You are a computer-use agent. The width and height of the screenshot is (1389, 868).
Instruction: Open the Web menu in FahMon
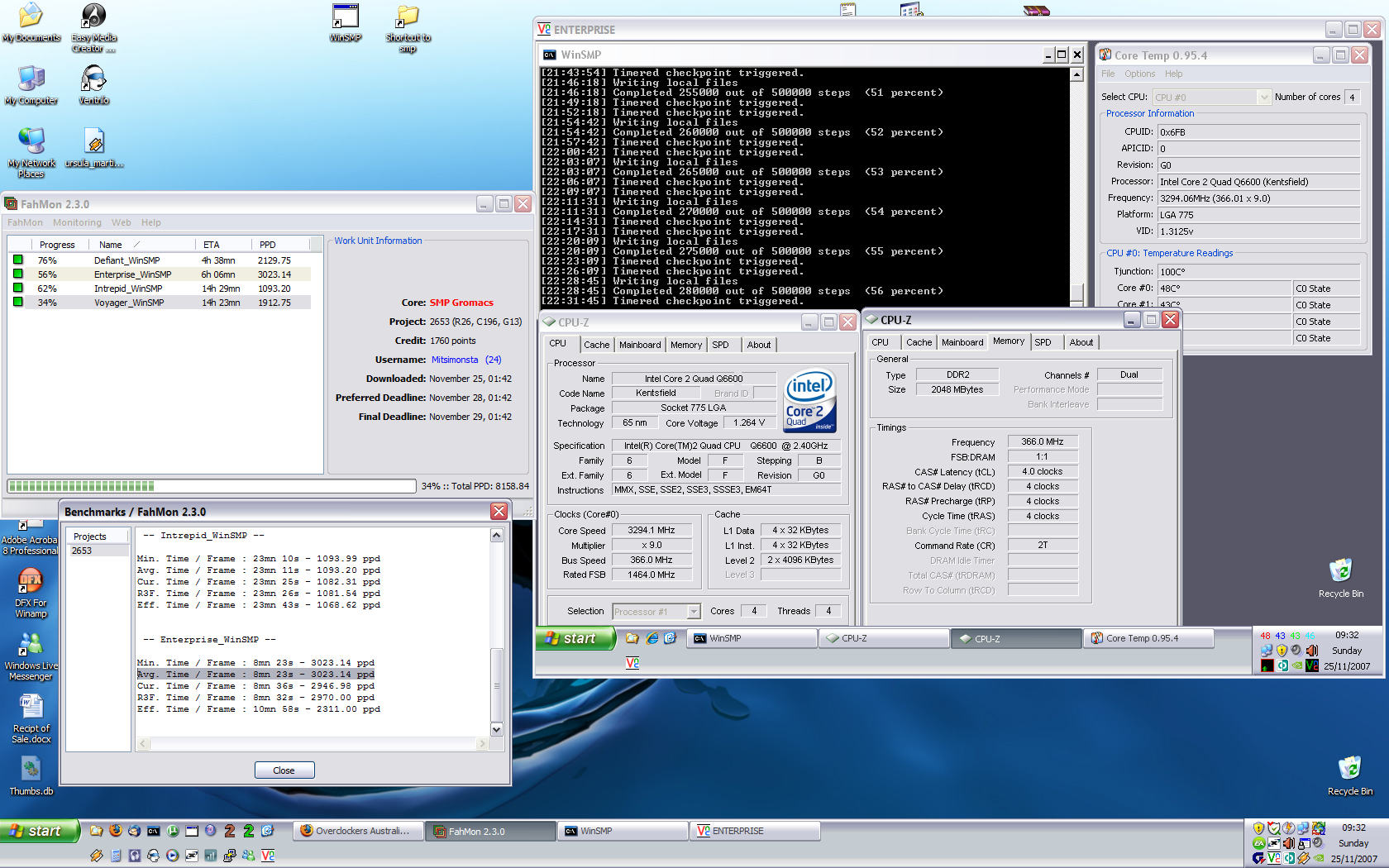click(x=121, y=222)
